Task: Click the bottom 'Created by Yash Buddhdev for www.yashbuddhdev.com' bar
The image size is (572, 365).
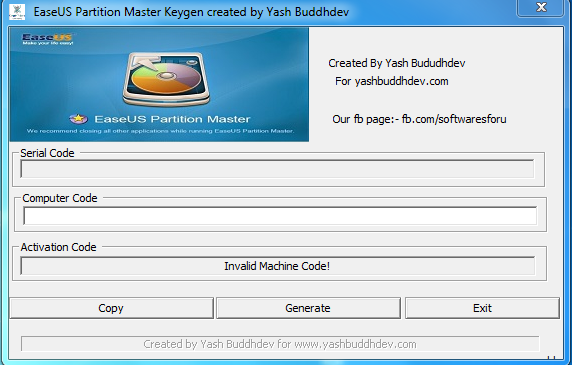Action: [x=280, y=344]
